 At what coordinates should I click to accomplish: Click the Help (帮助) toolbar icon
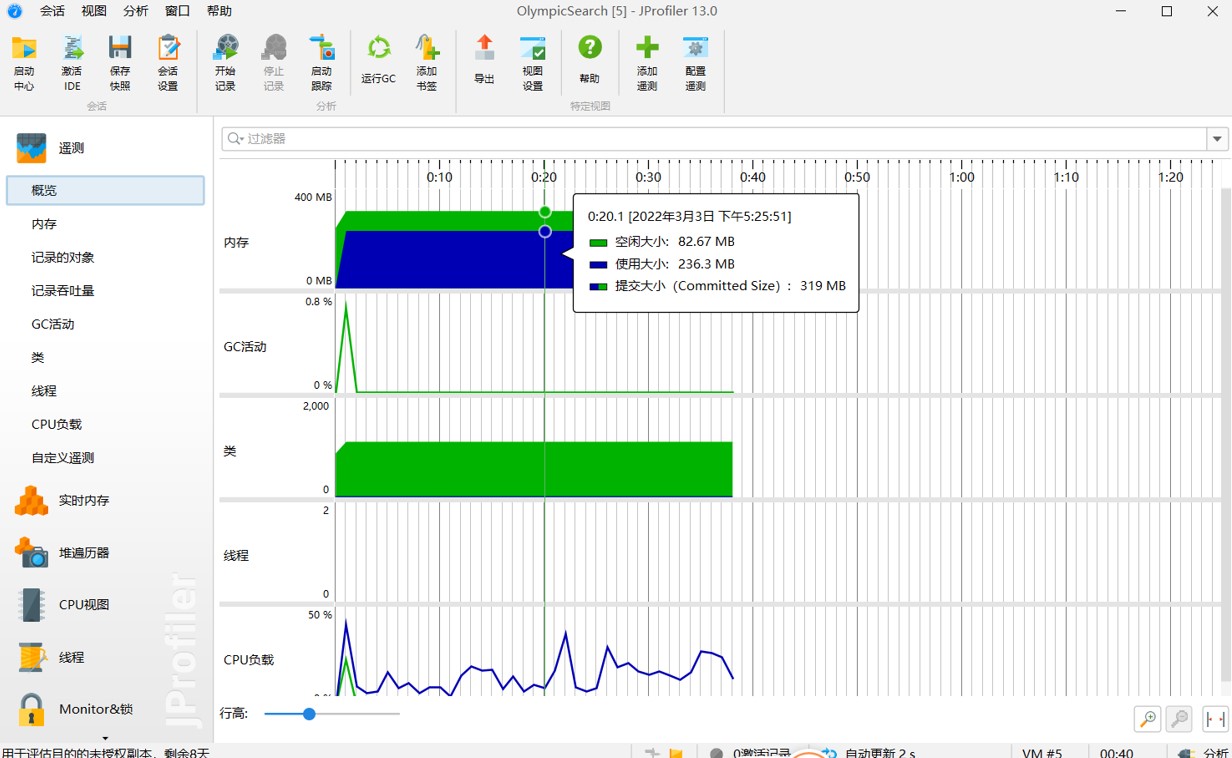pyautogui.click(x=590, y=60)
